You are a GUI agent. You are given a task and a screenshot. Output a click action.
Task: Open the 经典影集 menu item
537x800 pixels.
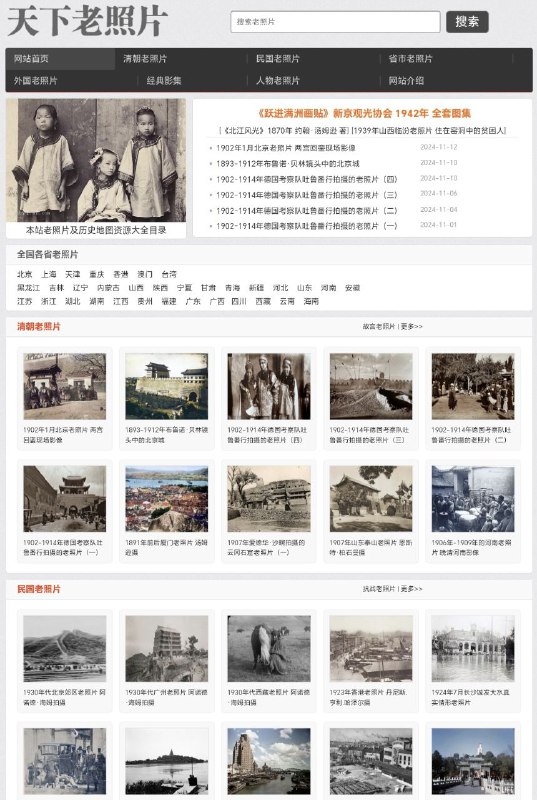(x=164, y=81)
